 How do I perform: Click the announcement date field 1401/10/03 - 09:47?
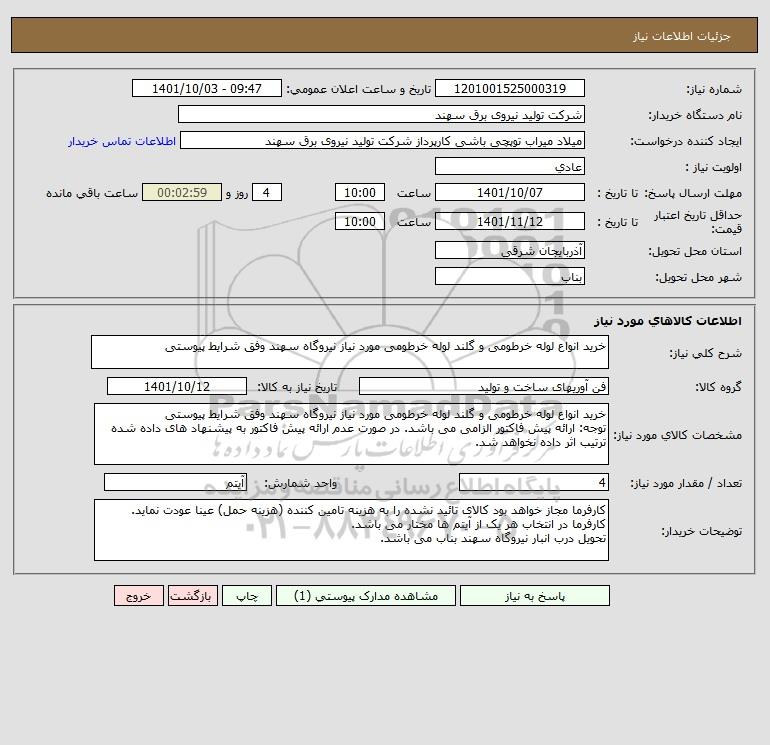(x=207, y=88)
